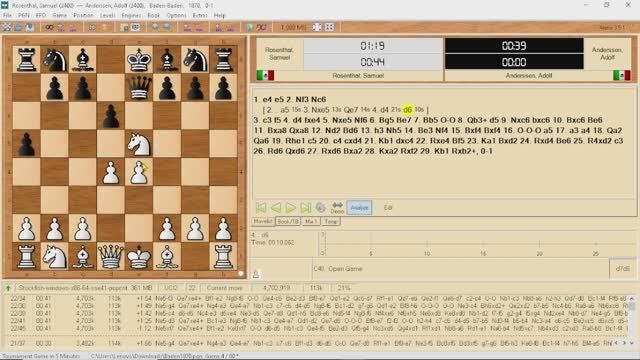Screen dimensions: 640x360
Task: Click the d7d6 last-move box
Action: tap(622, 269)
